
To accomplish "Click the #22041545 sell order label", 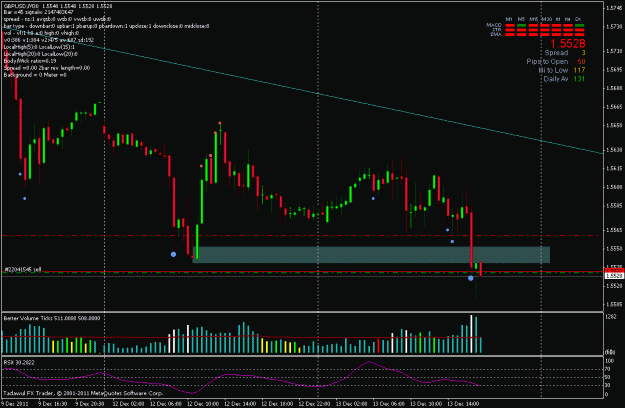I will [x=22, y=269].
